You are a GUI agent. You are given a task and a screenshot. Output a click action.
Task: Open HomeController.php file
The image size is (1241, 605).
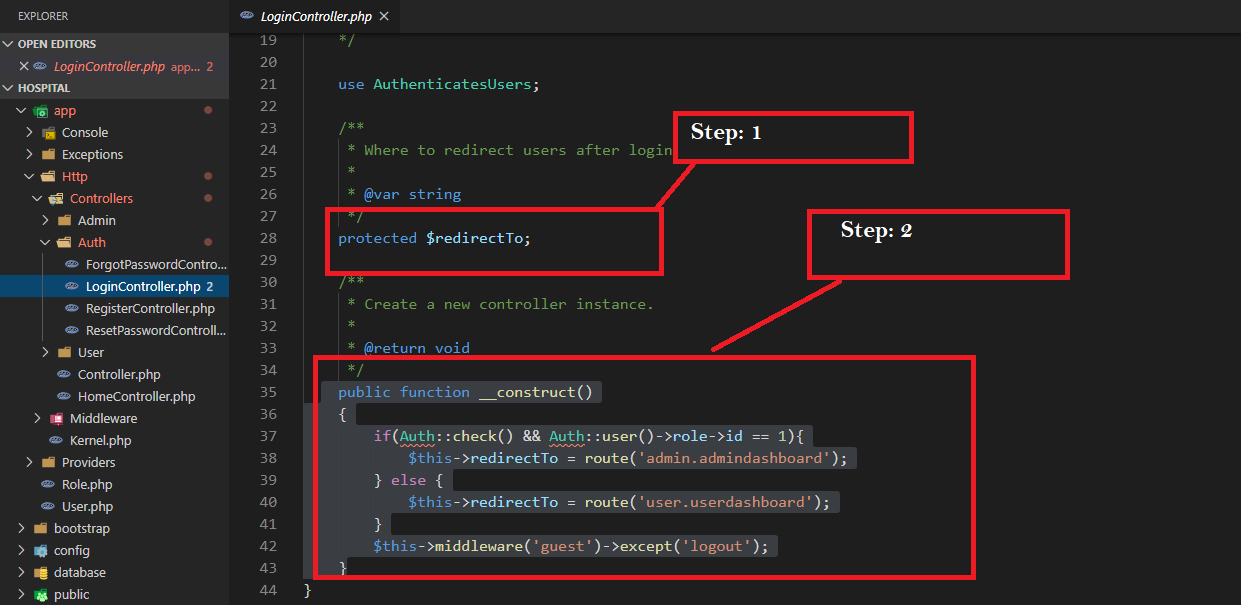136,397
